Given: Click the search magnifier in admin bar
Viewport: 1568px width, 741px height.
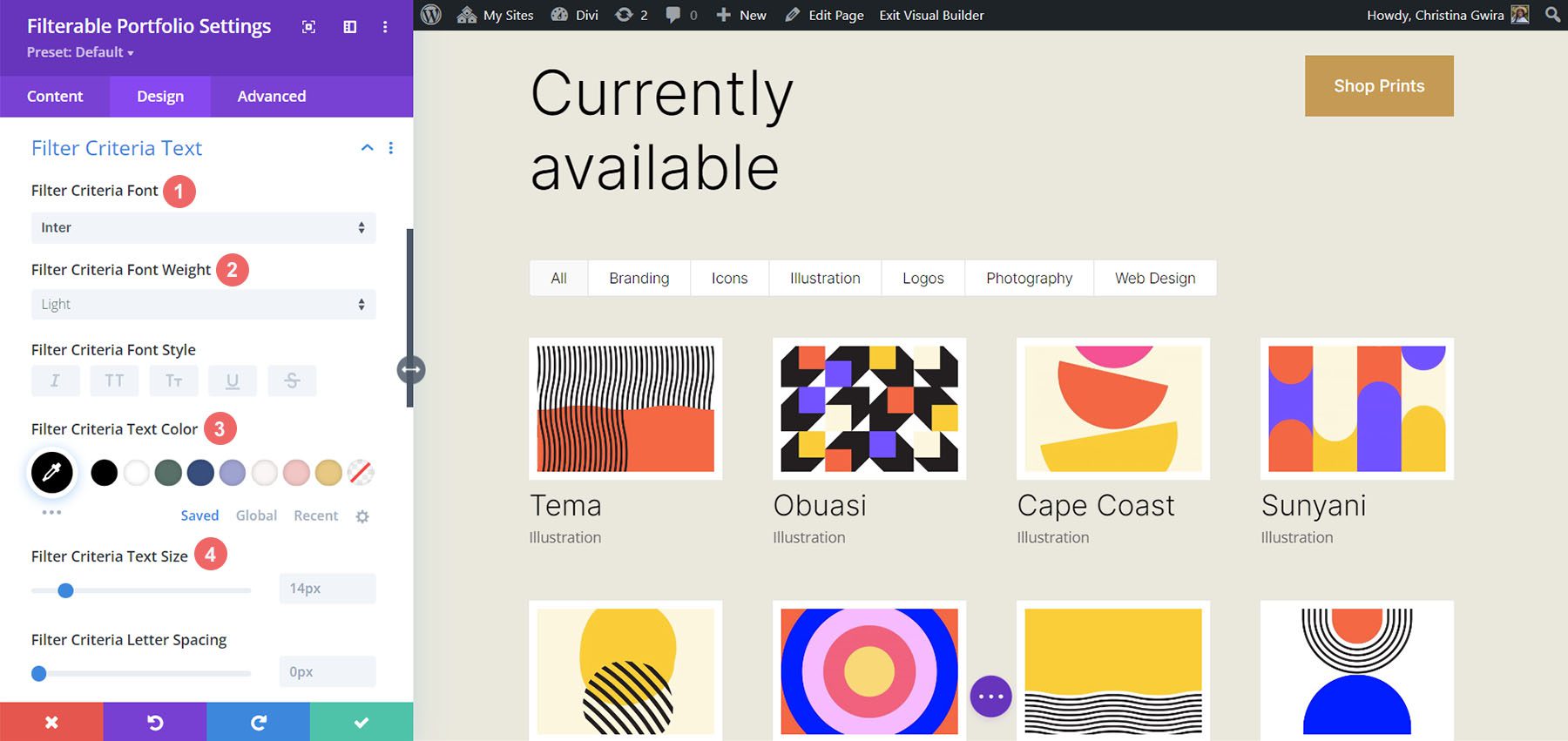Looking at the screenshot, I should pyautogui.click(x=1552, y=15).
